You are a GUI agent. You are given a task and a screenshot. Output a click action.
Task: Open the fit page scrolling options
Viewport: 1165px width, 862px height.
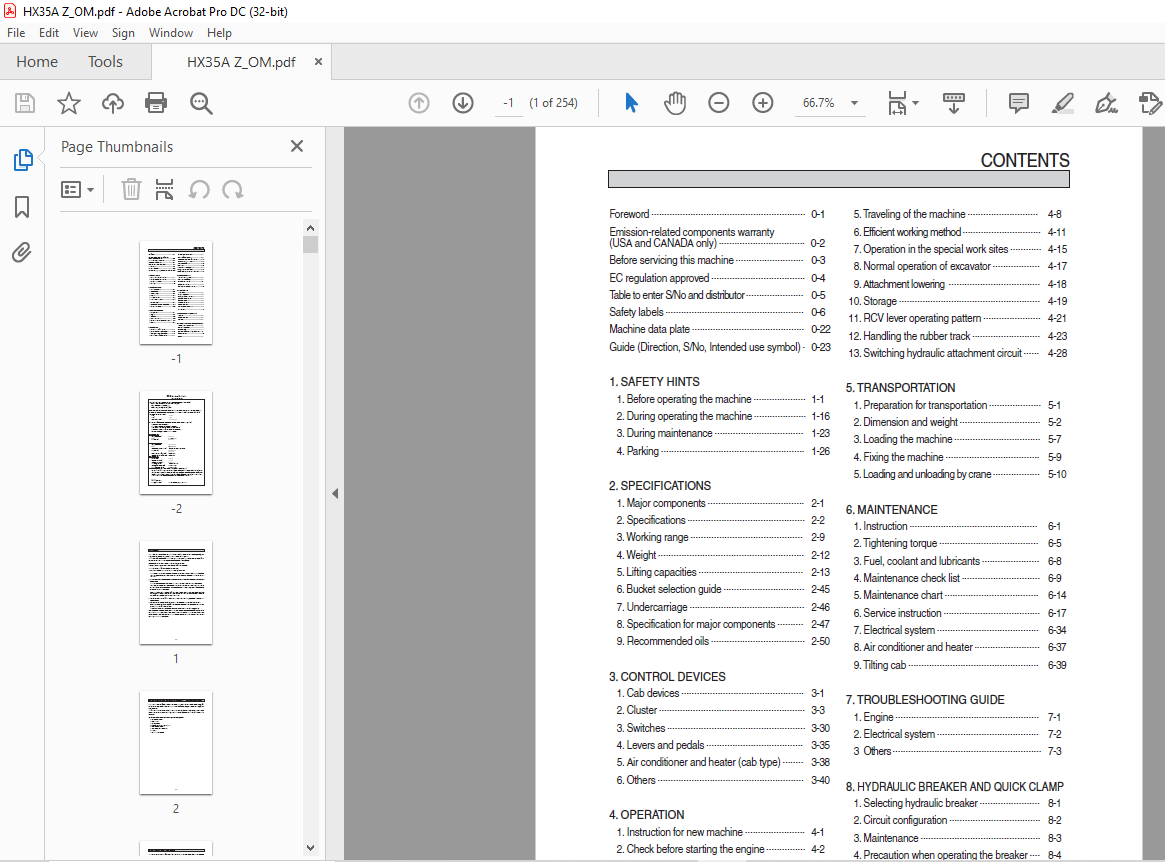[903, 103]
